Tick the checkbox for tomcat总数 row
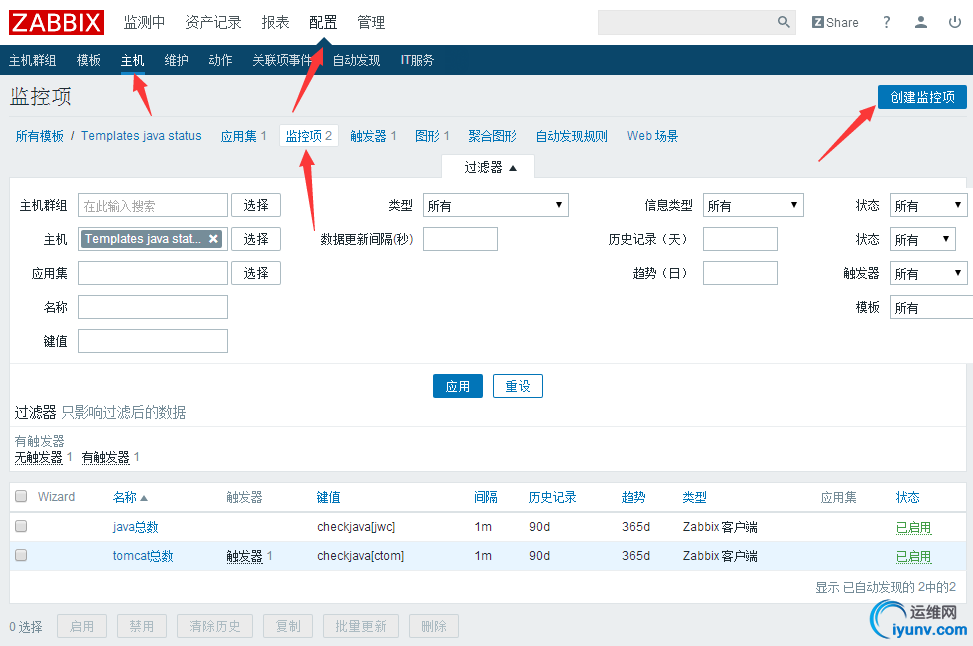Viewport: 973px width, 646px height. click(21, 555)
